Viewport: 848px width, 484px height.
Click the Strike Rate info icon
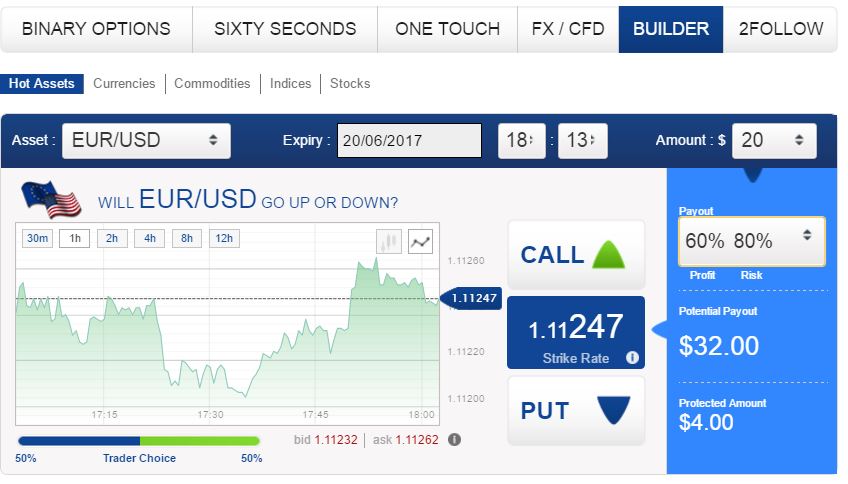coord(632,357)
